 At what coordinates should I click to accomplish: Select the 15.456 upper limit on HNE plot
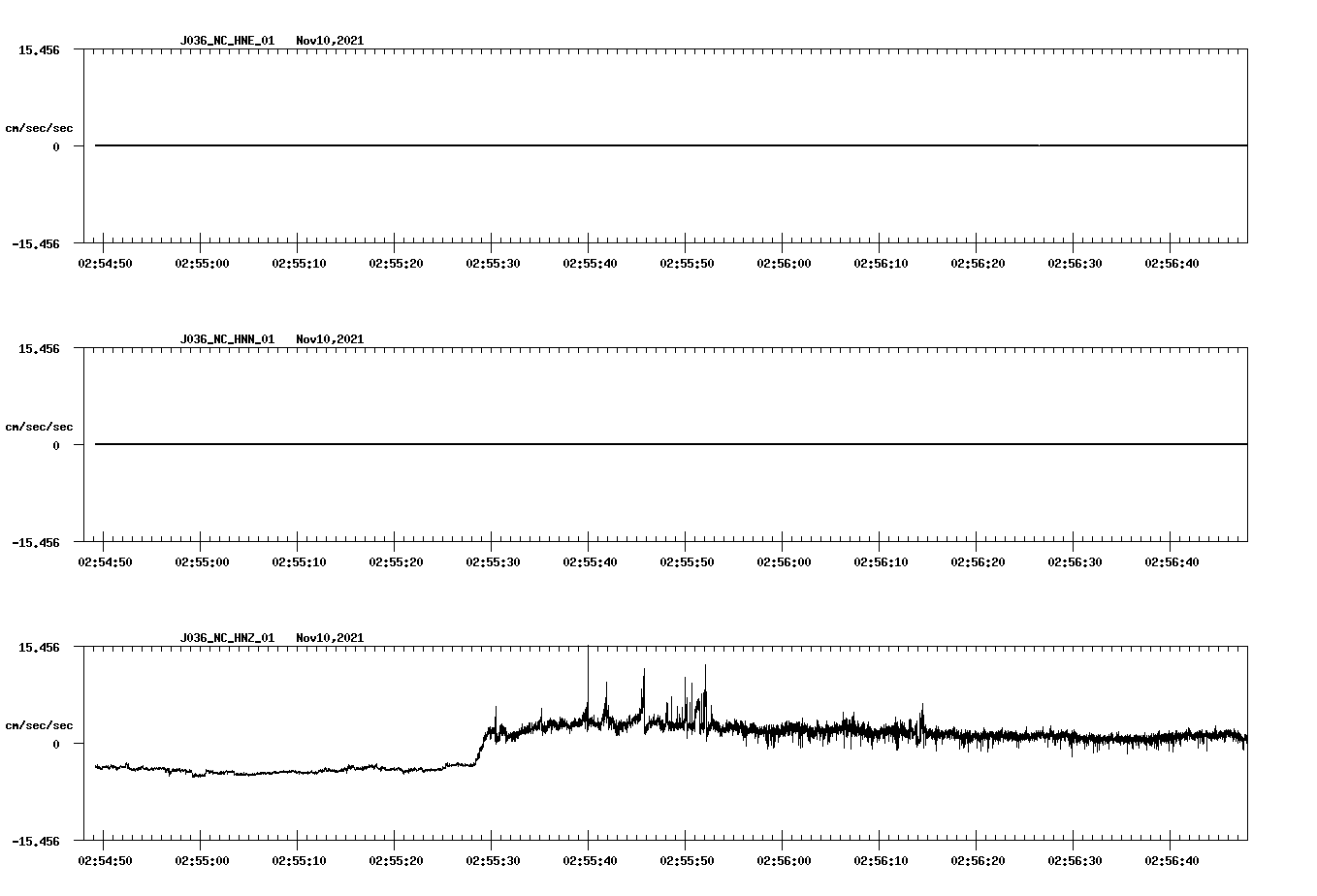pyautogui.click(x=39, y=49)
